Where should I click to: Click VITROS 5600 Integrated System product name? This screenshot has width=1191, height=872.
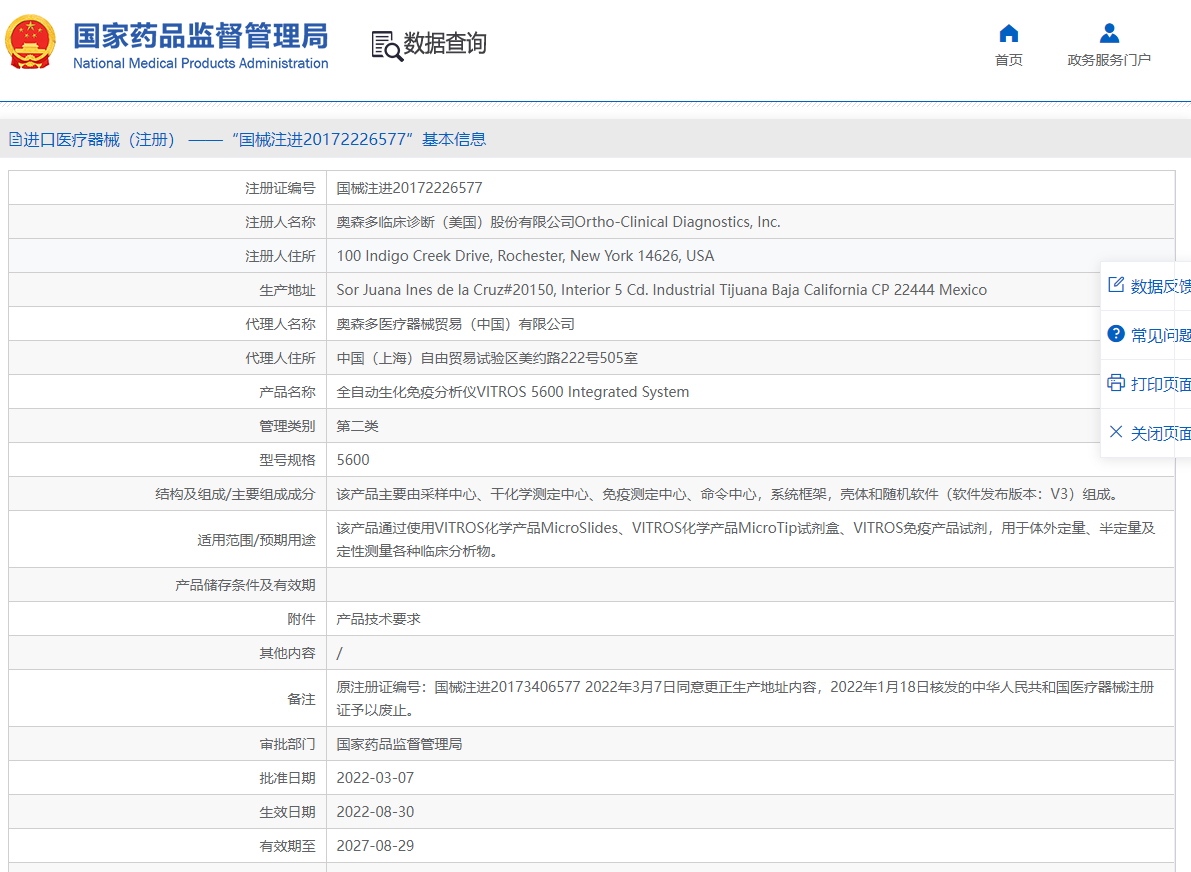coord(513,392)
